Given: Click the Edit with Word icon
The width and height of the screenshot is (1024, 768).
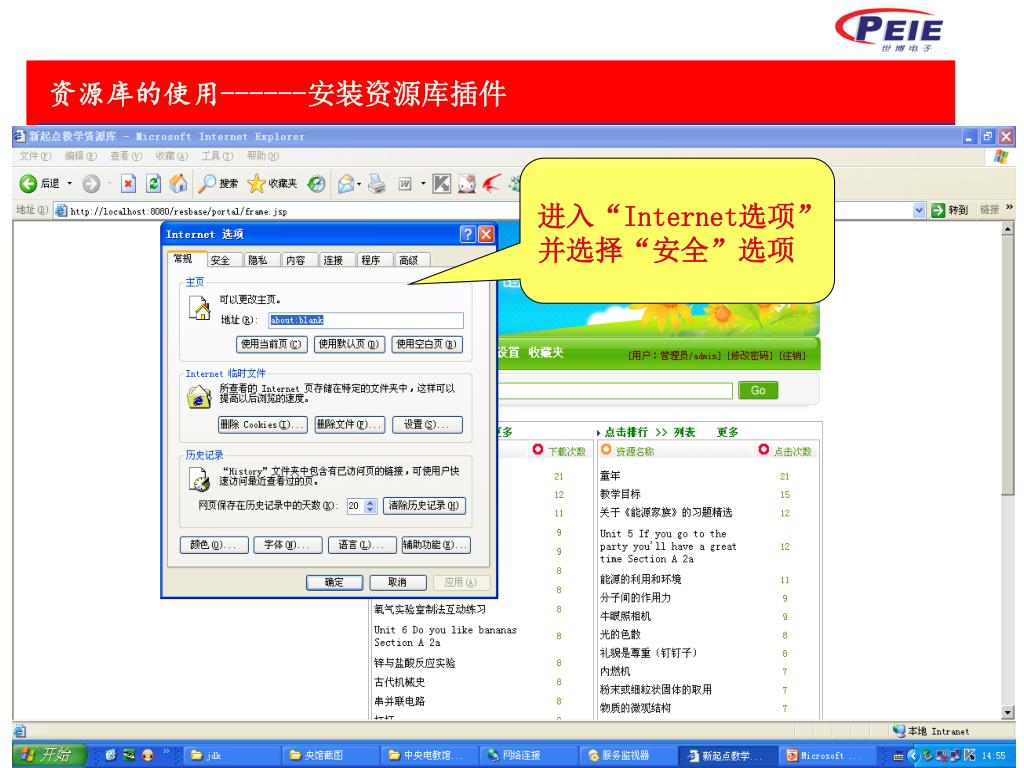Looking at the screenshot, I should click(x=405, y=185).
